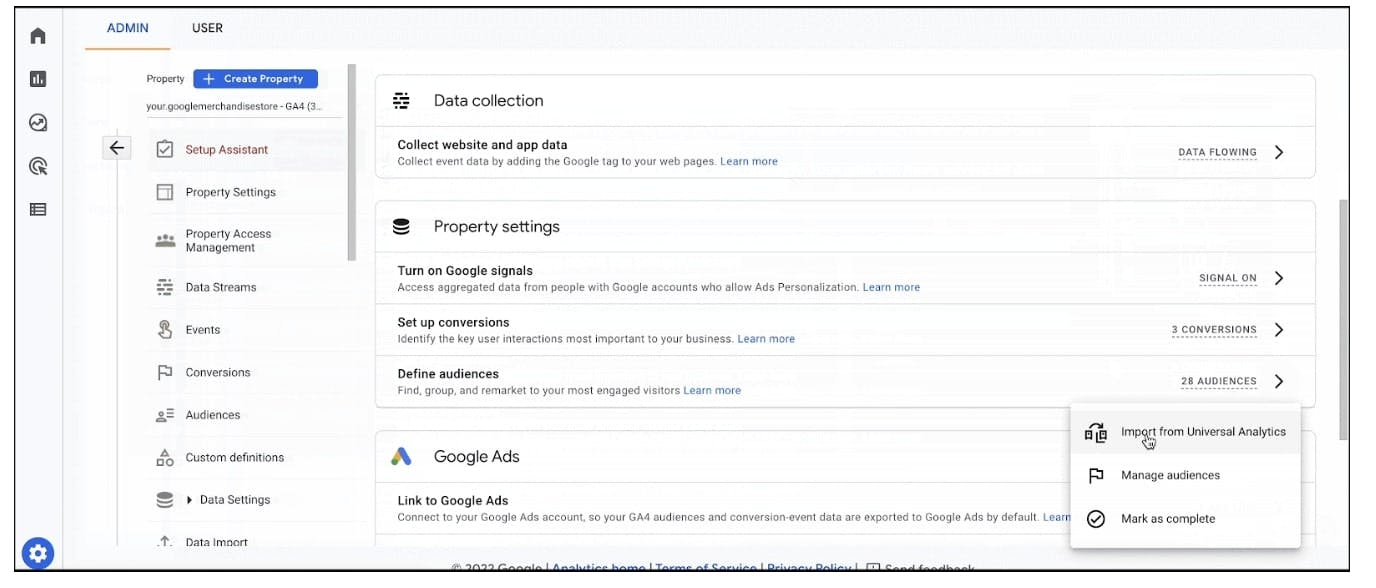Click 'Link to Google Ads' title
1376x588 pixels.
tap(453, 501)
